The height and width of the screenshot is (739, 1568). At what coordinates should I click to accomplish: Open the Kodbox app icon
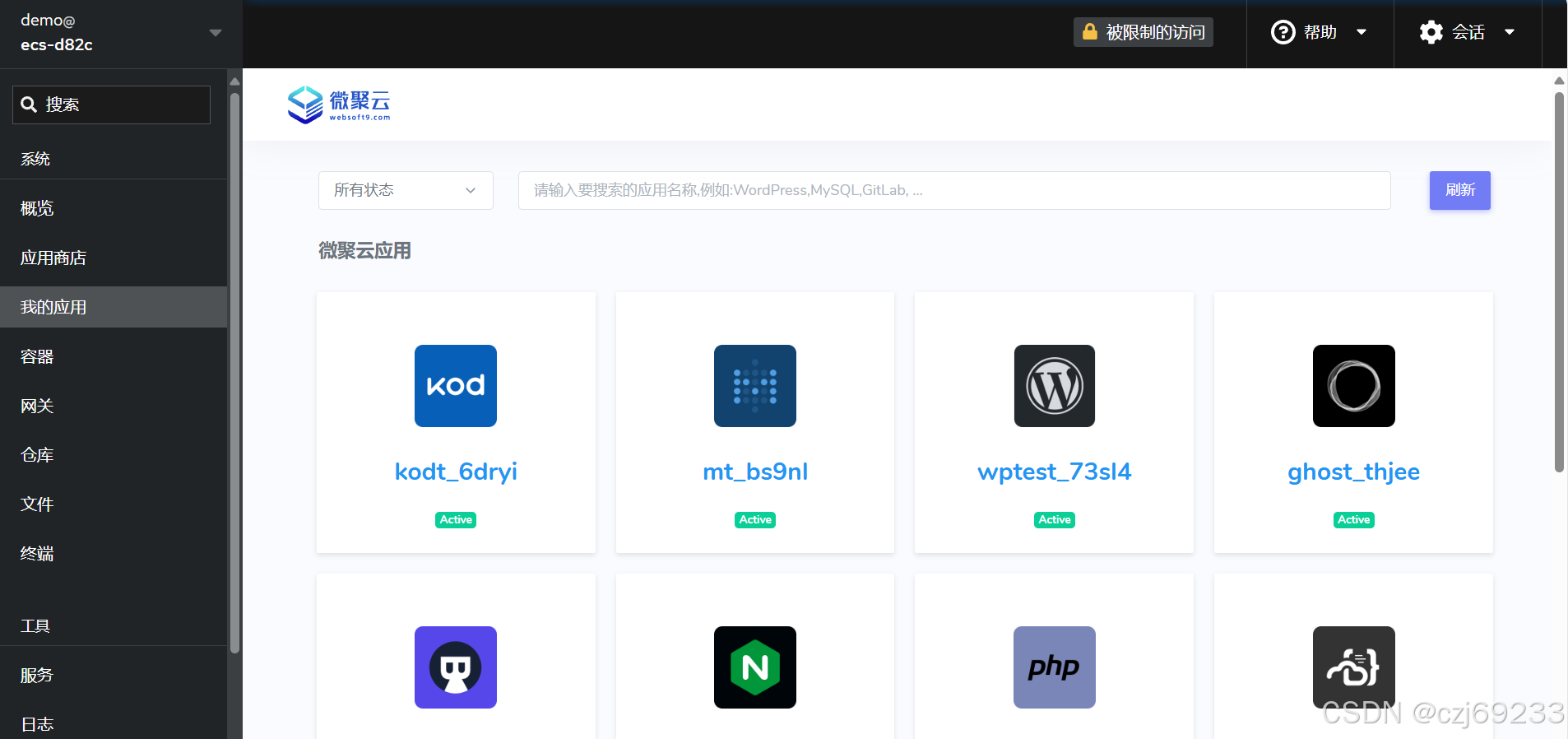[456, 386]
